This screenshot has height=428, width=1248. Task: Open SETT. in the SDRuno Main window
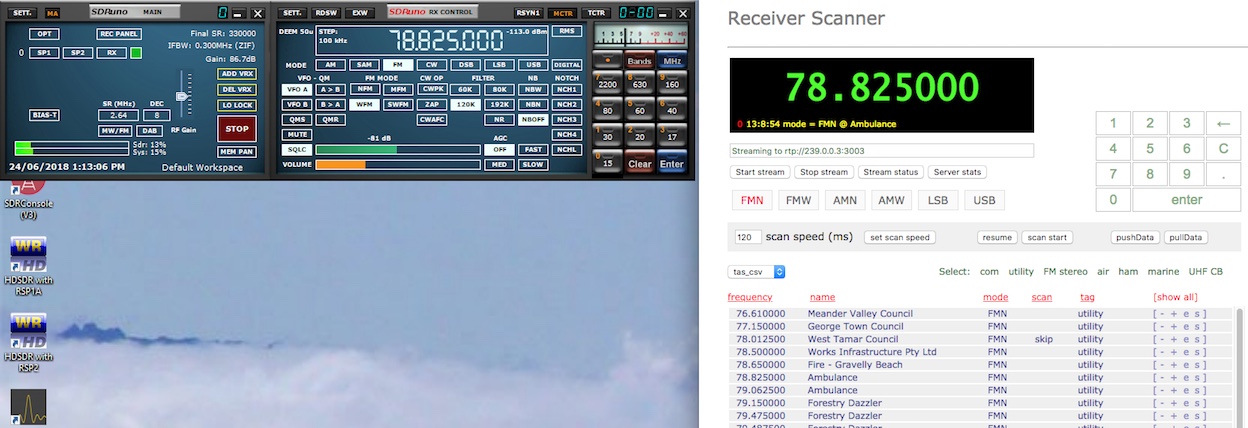(20, 13)
